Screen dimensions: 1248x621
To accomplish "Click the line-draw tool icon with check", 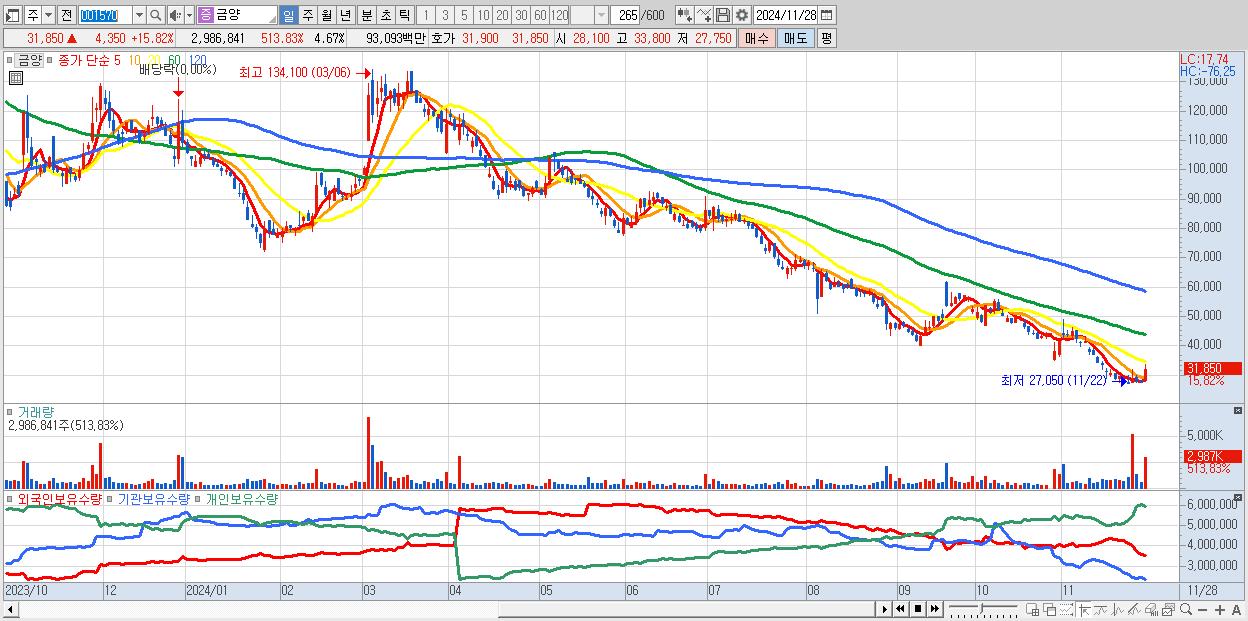I will click(703, 15).
